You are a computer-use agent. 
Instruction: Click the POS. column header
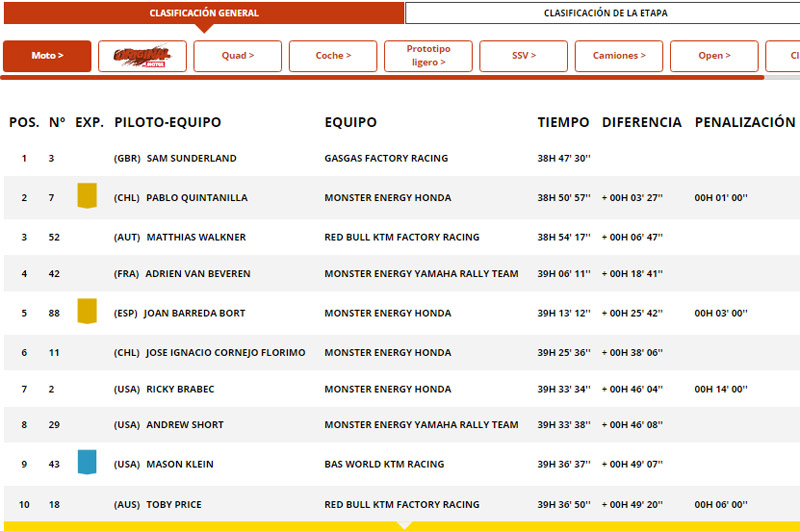pyautogui.click(x=24, y=122)
